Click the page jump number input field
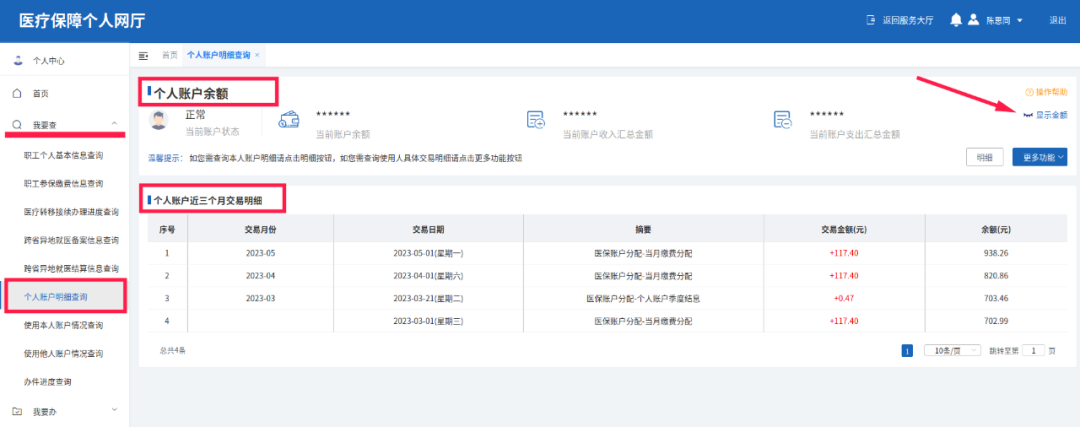Screen dimensions: 1080x427 pos(1033,351)
